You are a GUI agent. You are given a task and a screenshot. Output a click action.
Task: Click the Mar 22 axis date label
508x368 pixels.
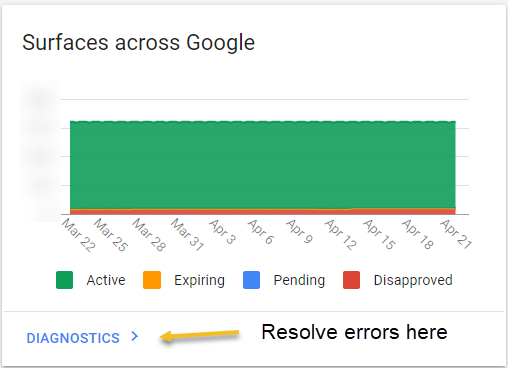79,235
